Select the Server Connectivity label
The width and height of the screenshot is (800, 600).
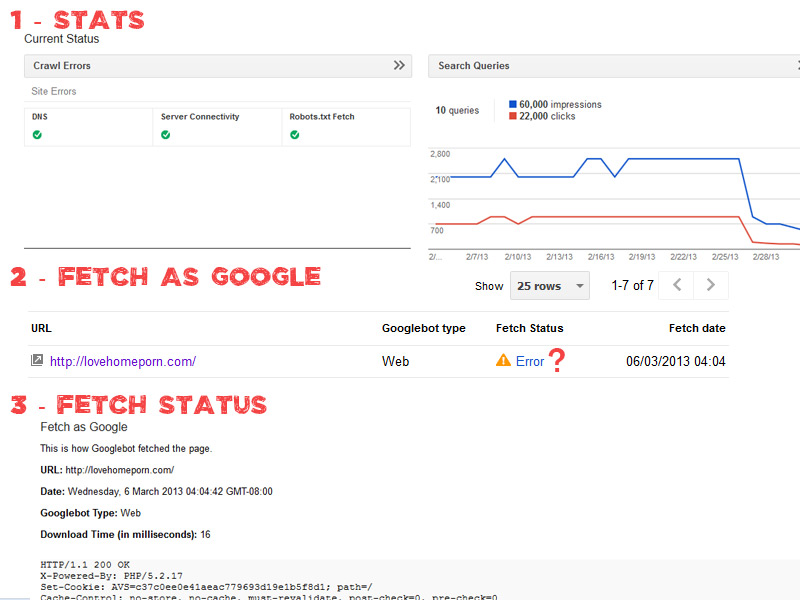(x=200, y=116)
